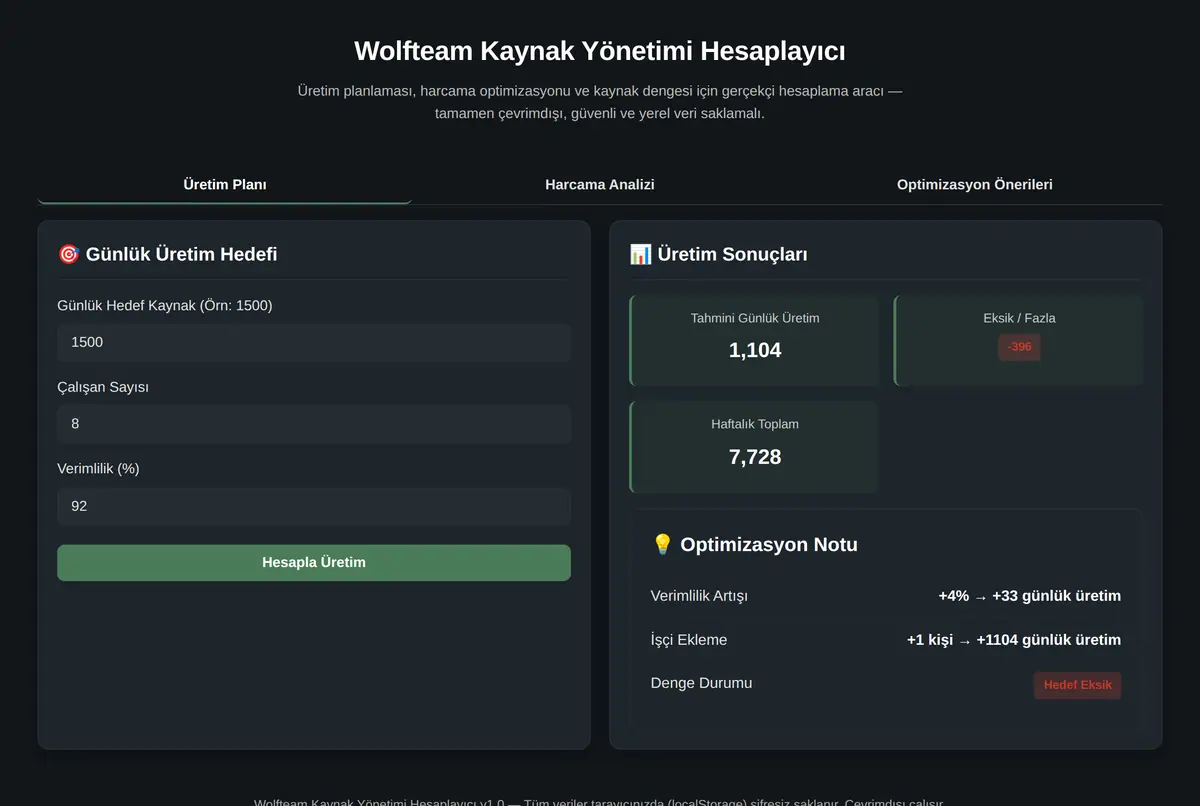The image size is (1200, 806).
Task: Select the Haftalık Toplam value 7,728
Action: point(755,457)
